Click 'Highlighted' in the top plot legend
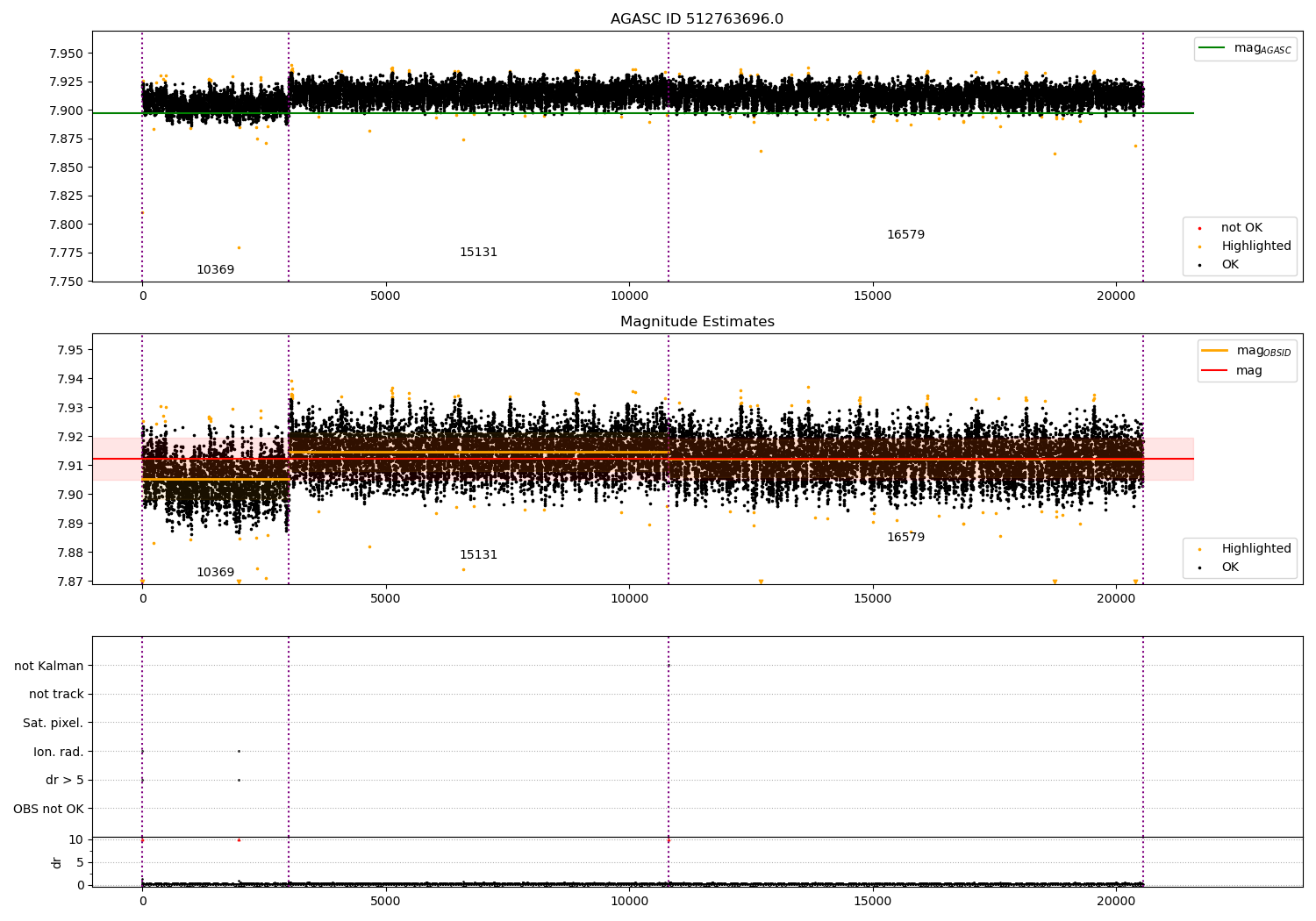 [x=1255, y=246]
